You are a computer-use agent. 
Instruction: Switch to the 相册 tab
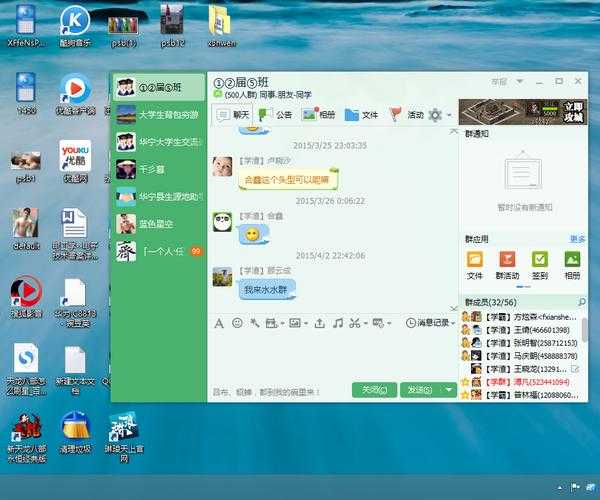click(318, 114)
